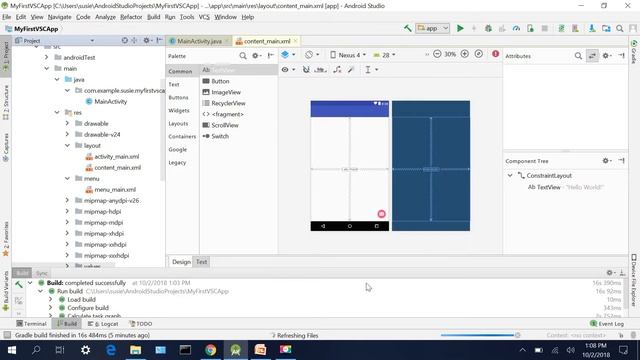This screenshot has width=640, height=360.
Task: Select Switch in the Palette
Action: [216, 136]
